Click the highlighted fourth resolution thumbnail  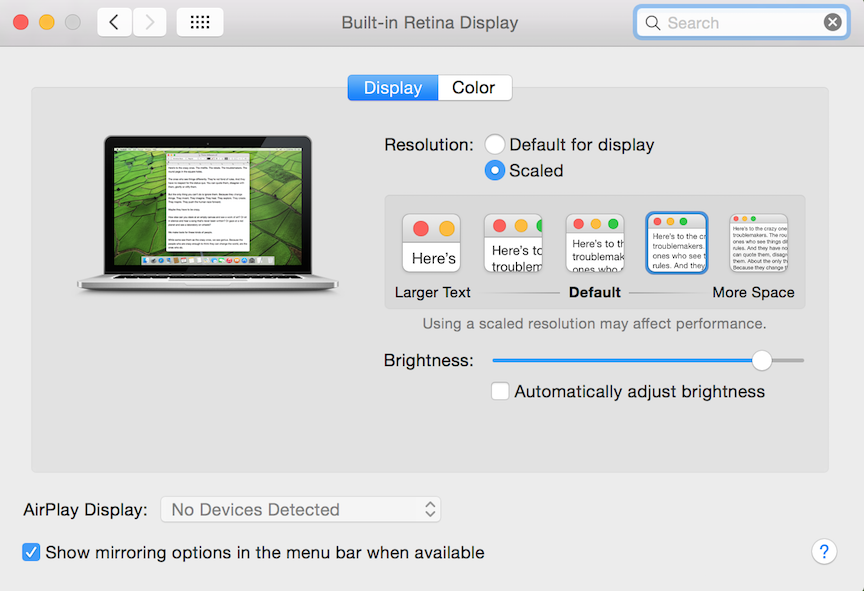pos(677,243)
